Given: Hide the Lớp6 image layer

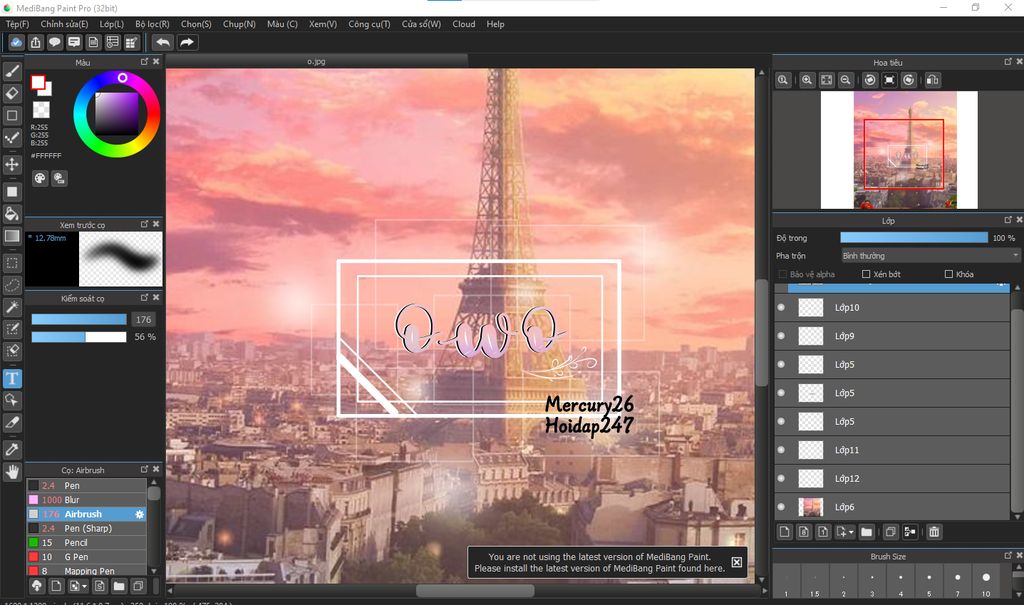Looking at the screenshot, I should coord(781,506).
